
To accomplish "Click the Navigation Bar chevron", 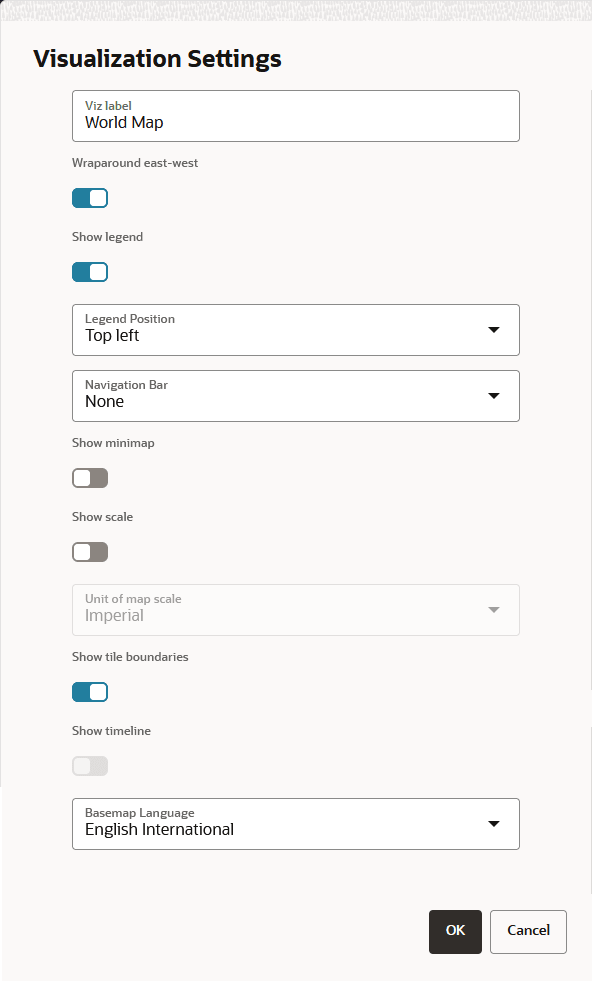I will pyautogui.click(x=493, y=395).
